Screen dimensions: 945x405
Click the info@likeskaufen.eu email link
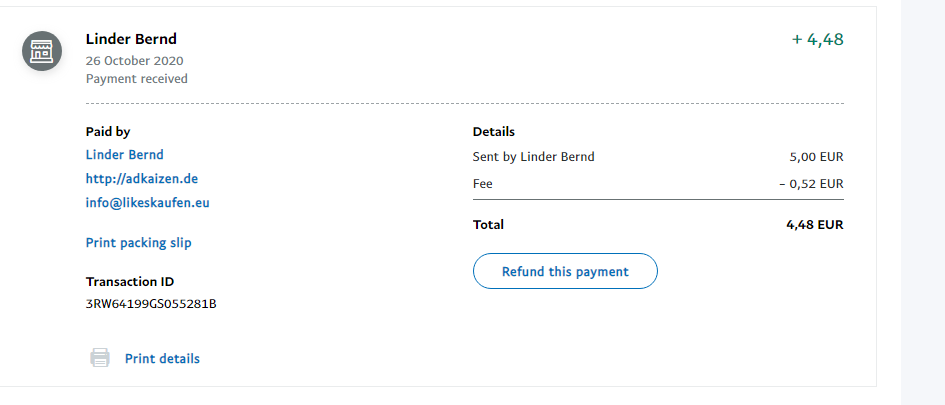click(148, 203)
